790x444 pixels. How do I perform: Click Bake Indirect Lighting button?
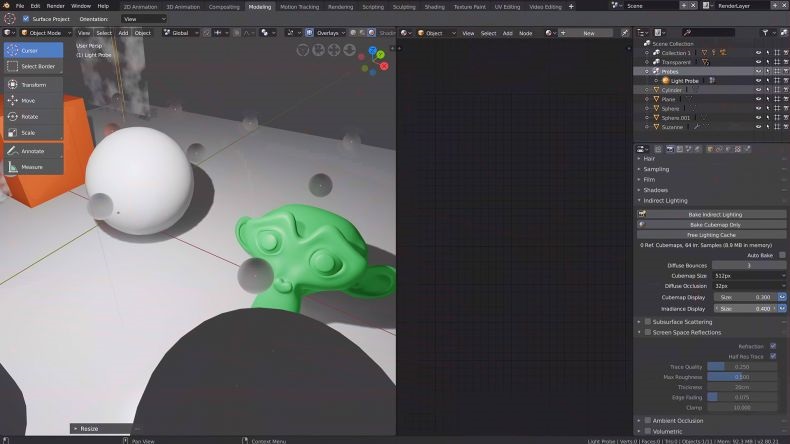tap(711, 214)
